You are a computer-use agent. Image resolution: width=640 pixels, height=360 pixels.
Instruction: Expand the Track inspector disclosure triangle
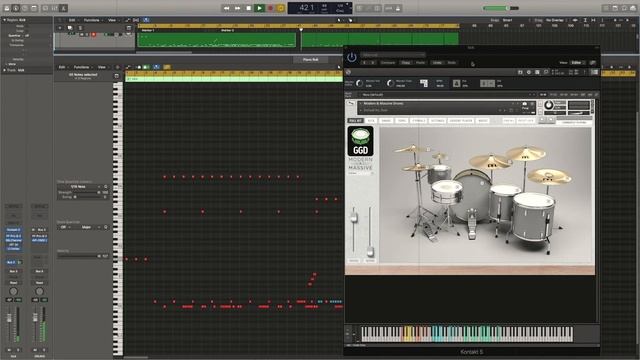pyautogui.click(x=4, y=70)
